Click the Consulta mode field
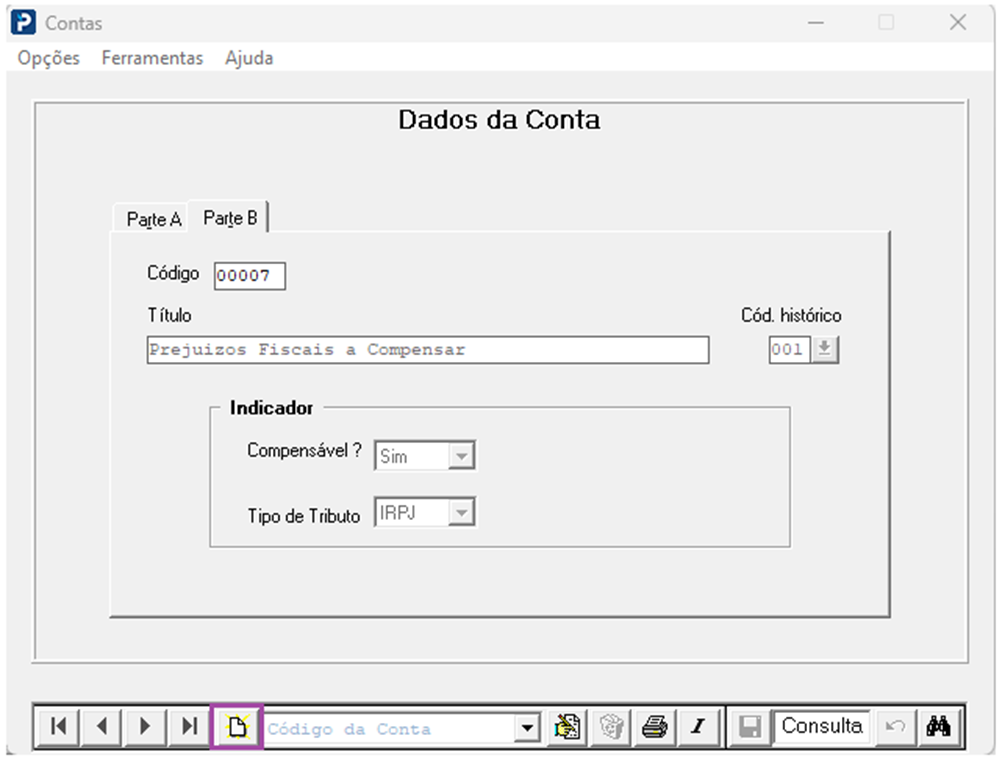This screenshot has width=1005, height=758. click(822, 727)
